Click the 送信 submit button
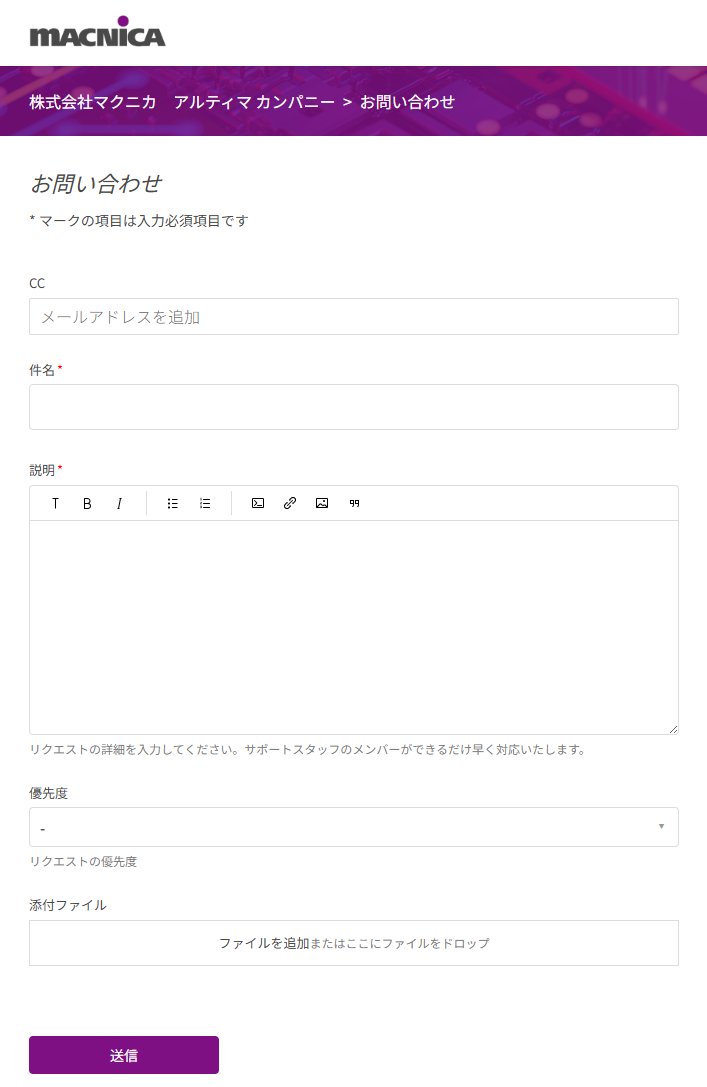 pyautogui.click(x=124, y=1055)
